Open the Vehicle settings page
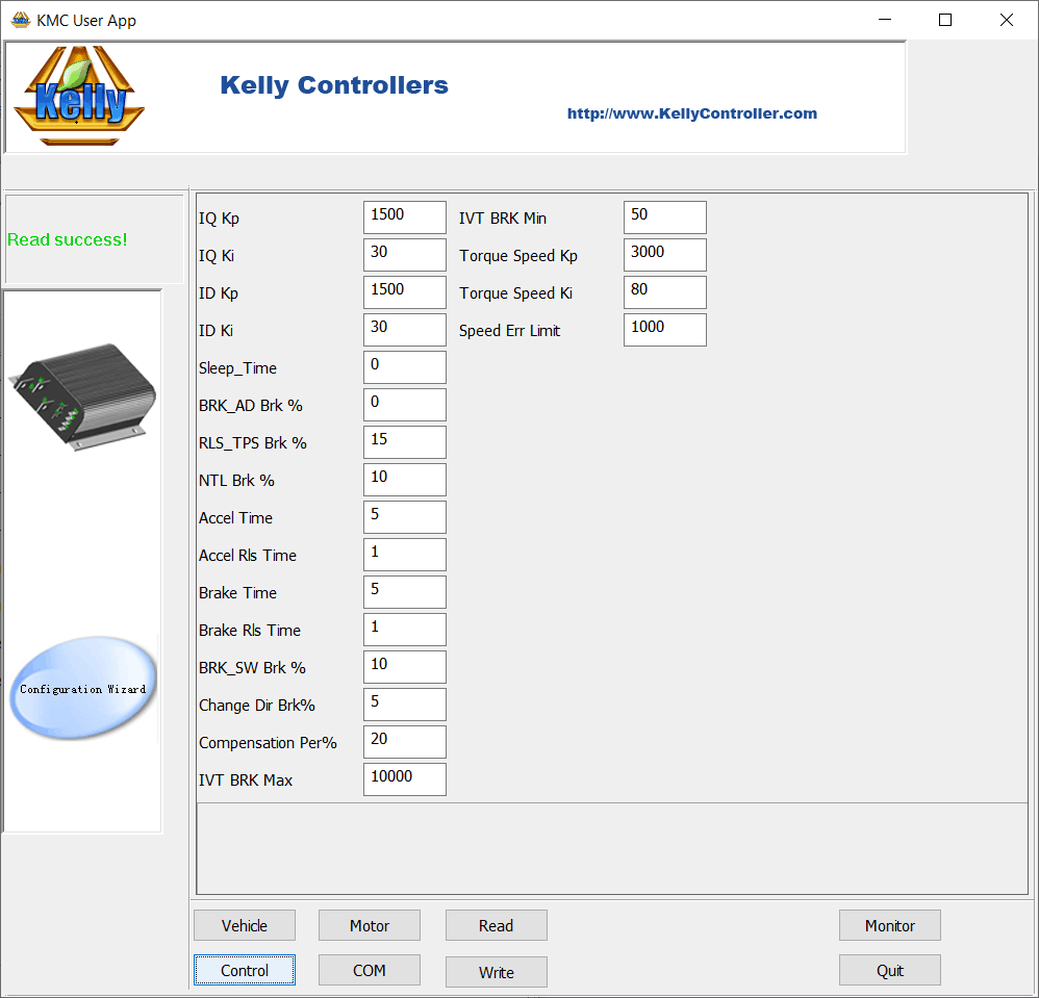 (x=245, y=925)
